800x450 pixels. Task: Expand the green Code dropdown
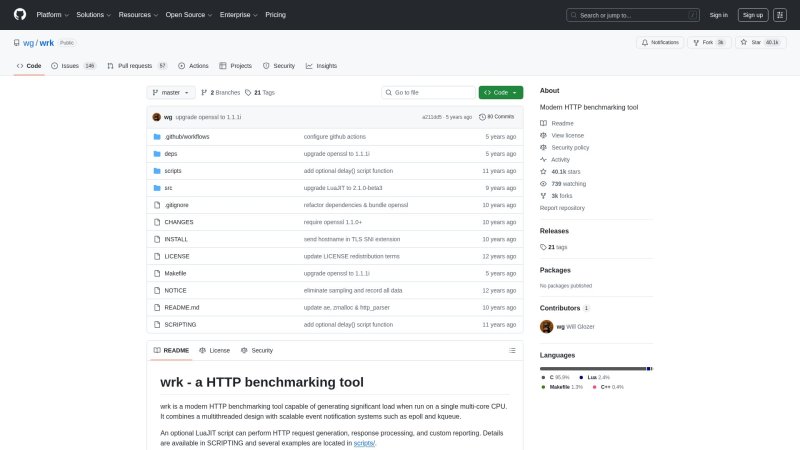point(501,92)
